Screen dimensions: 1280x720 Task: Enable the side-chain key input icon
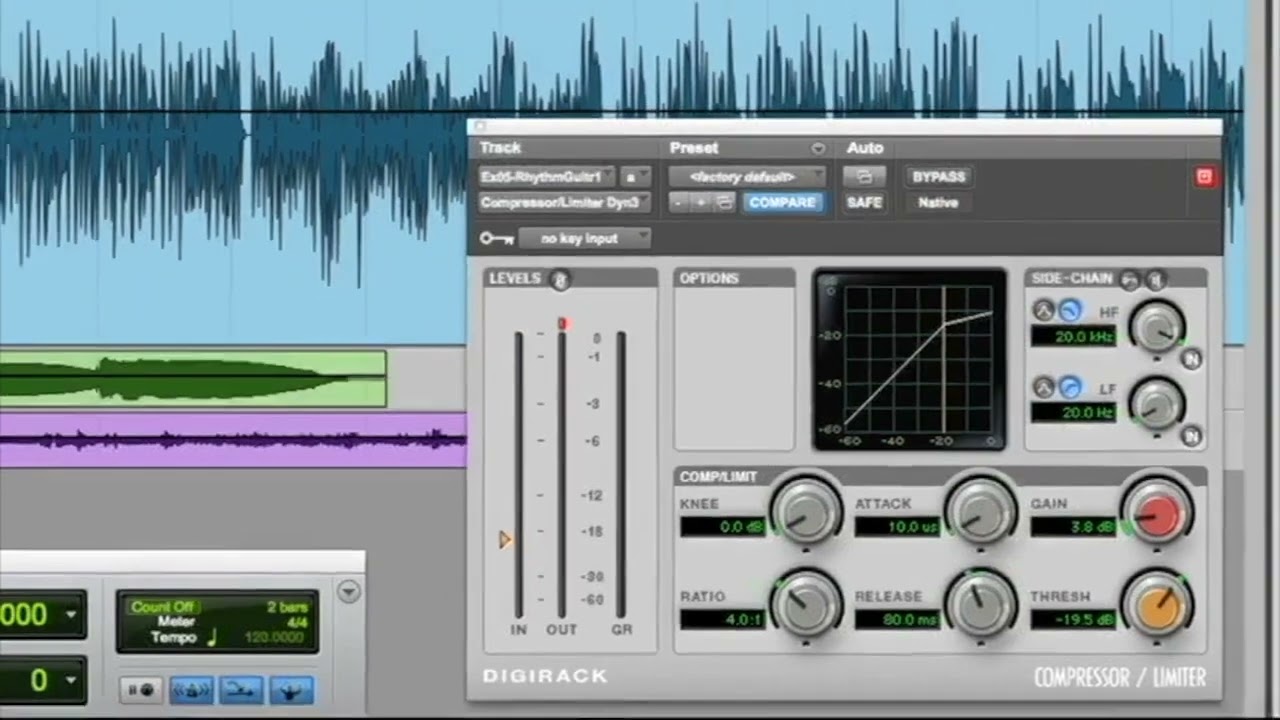[1130, 280]
